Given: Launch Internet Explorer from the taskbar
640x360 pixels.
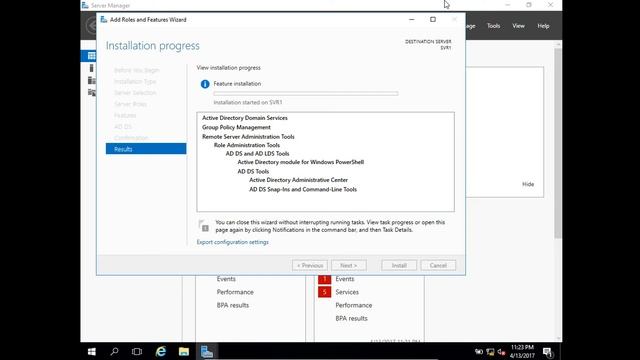Looking at the screenshot, I should point(161,351).
